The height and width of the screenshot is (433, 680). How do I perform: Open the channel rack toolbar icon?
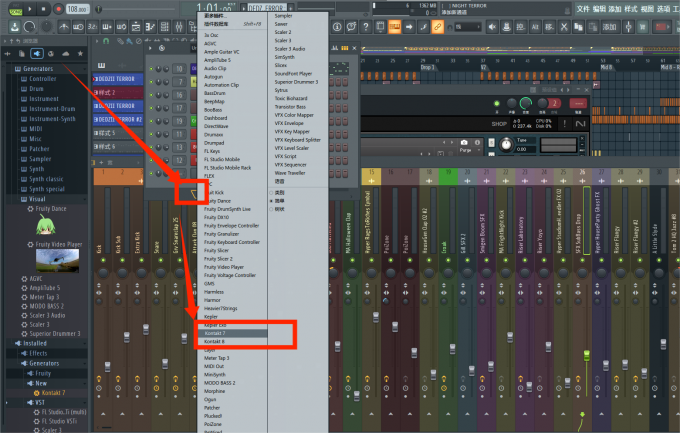pos(164,27)
